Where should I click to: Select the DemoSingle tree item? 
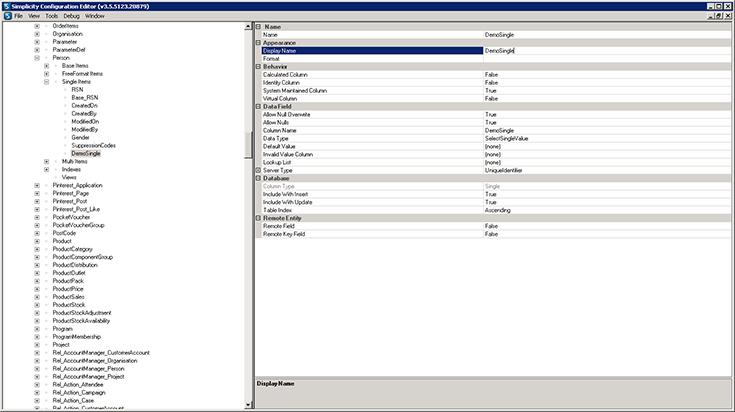(86, 153)
